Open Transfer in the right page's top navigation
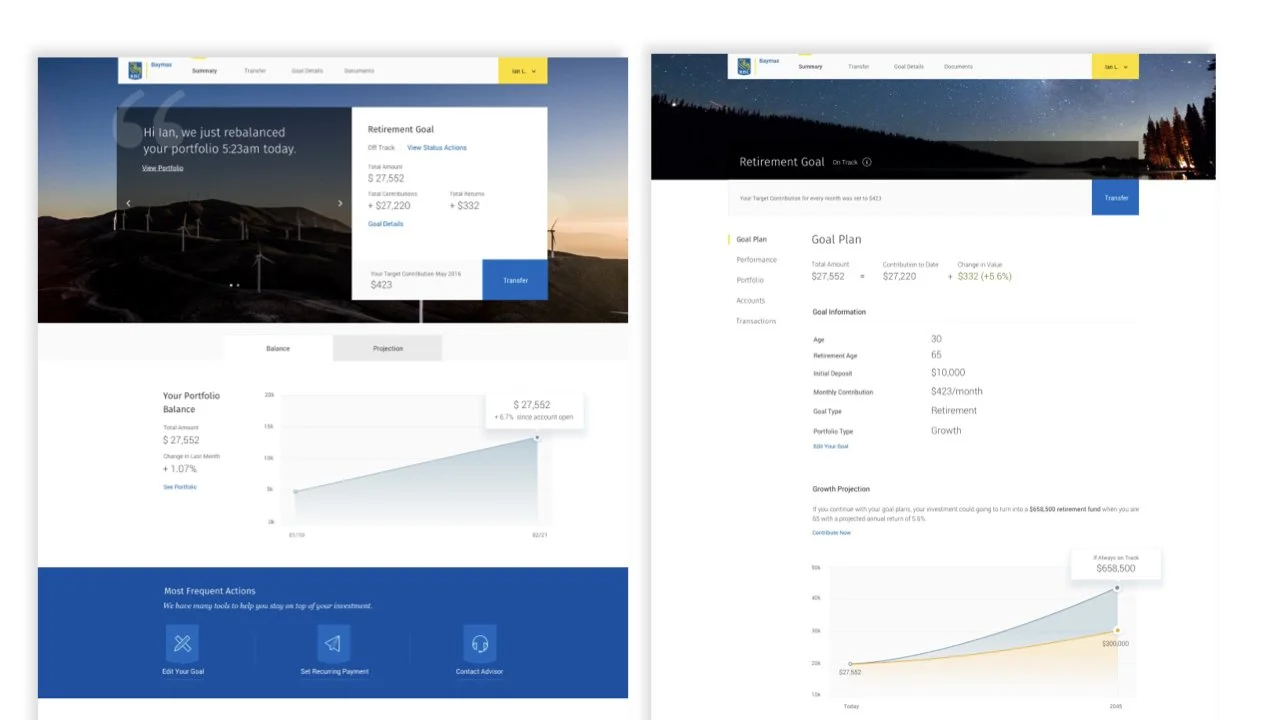Image resolution: width=1280 pixels, height=720 pixels. 859,67
